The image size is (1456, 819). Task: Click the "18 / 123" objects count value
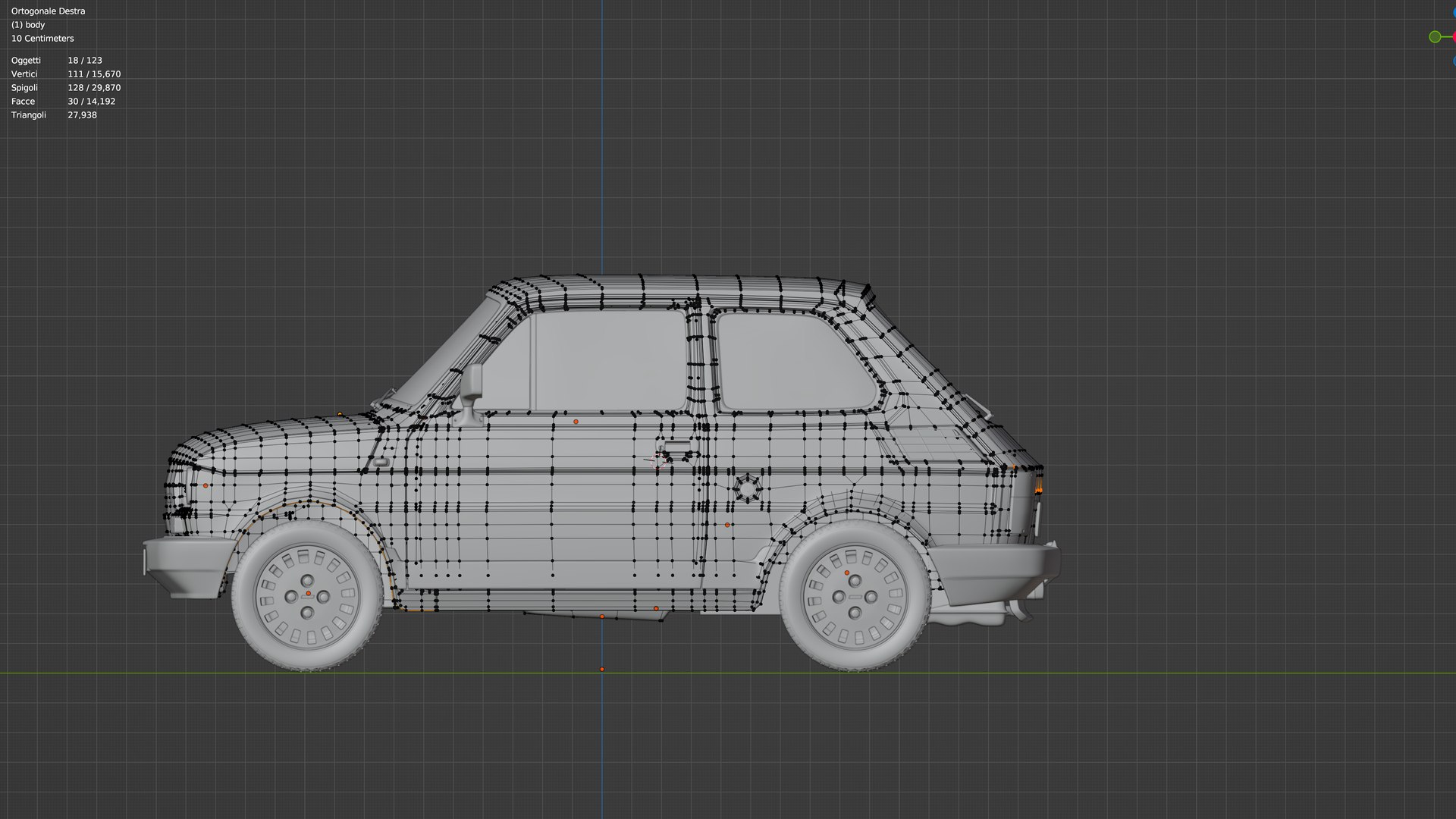click(85, 61)
